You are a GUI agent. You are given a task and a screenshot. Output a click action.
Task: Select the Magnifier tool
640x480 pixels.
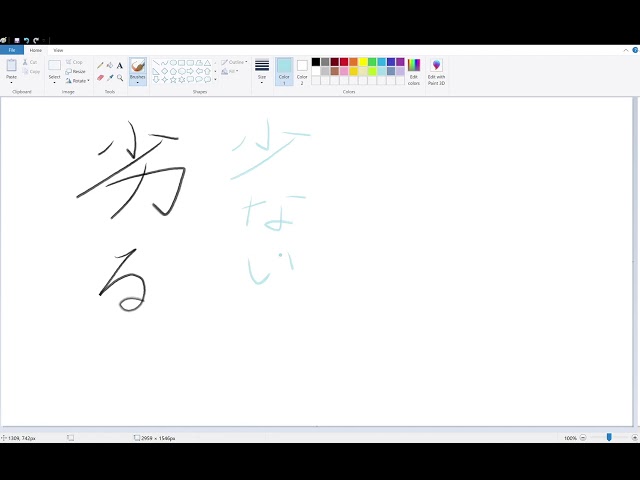120,78
